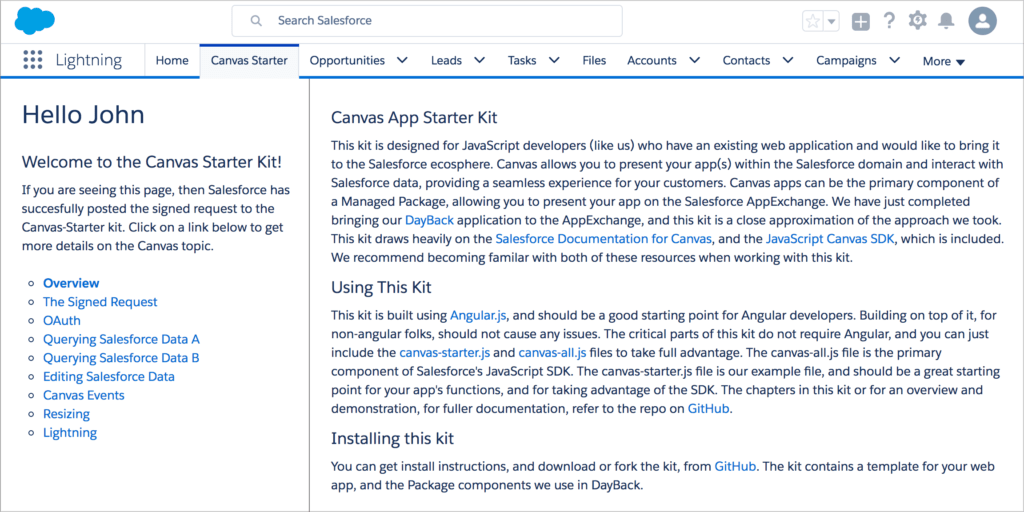Open the Files tab
The width and height of the screenshot is (1024, 512).
pos(594,61)
